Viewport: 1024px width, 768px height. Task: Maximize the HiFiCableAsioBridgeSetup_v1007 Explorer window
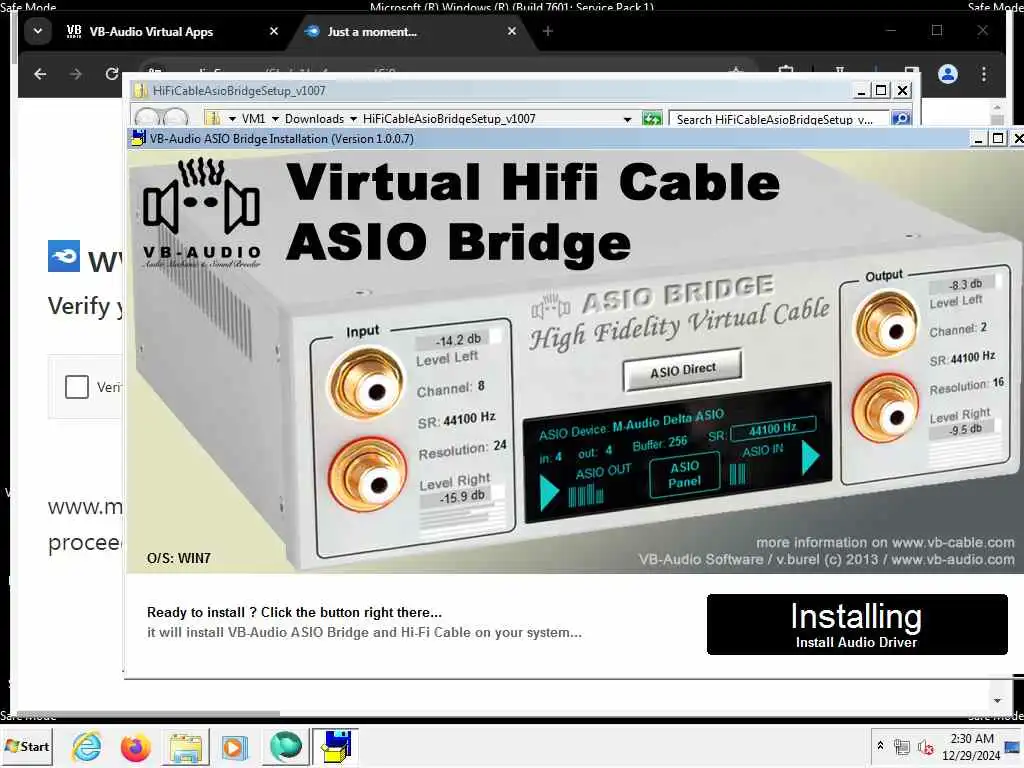[881, 91]
